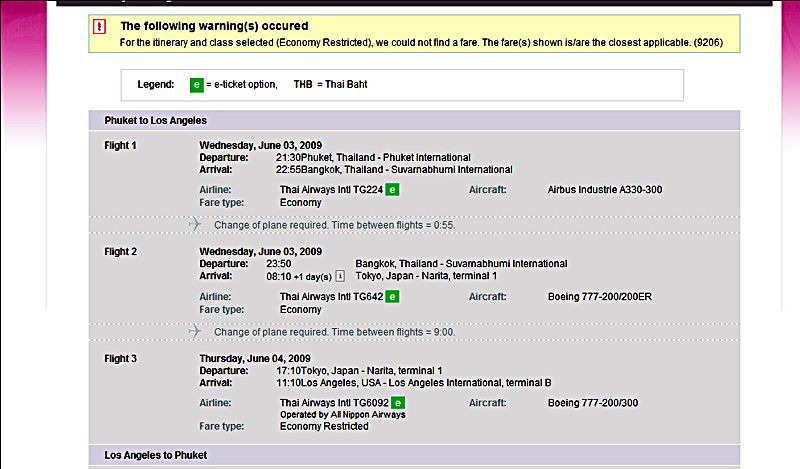
Task: Click Airbus Industrie A330-300 aircraft text
Action: click(x=605, y=190)
